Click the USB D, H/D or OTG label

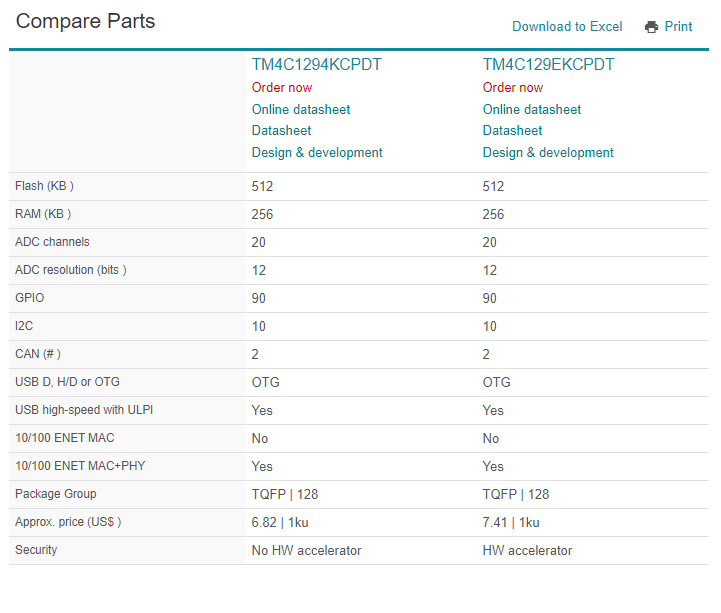(67, 382)
